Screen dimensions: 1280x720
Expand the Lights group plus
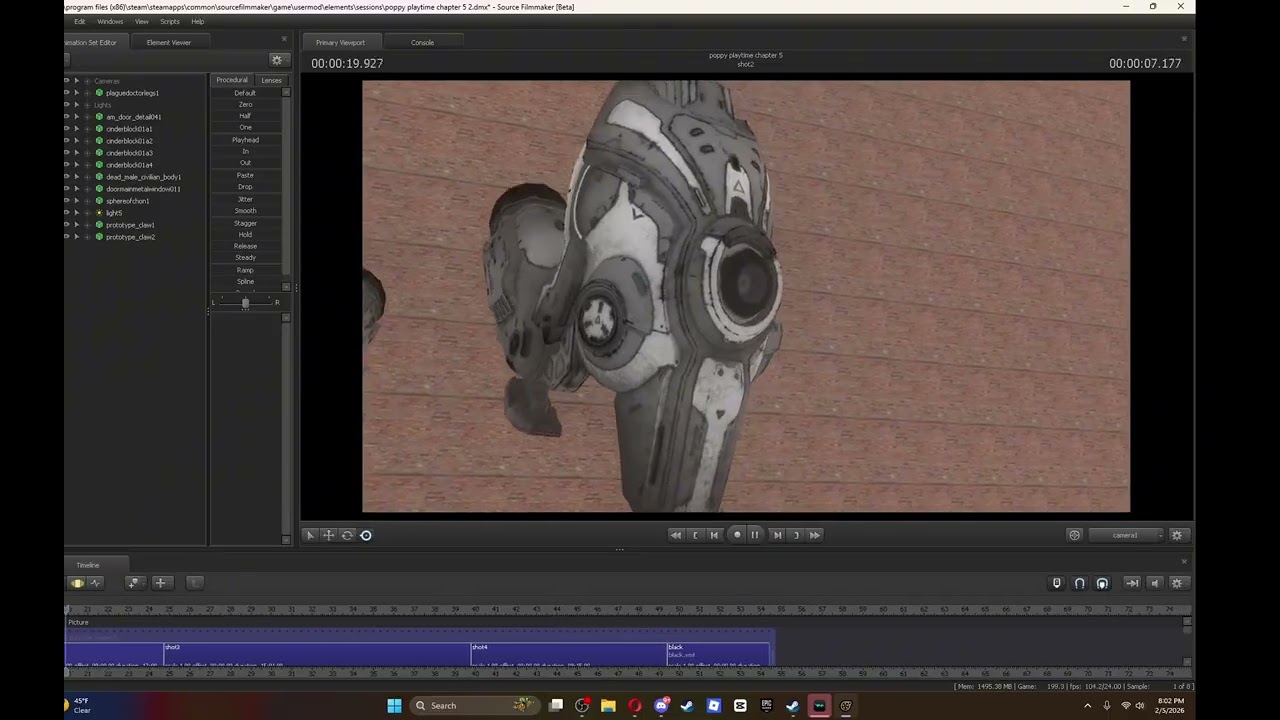pos(87,105)
